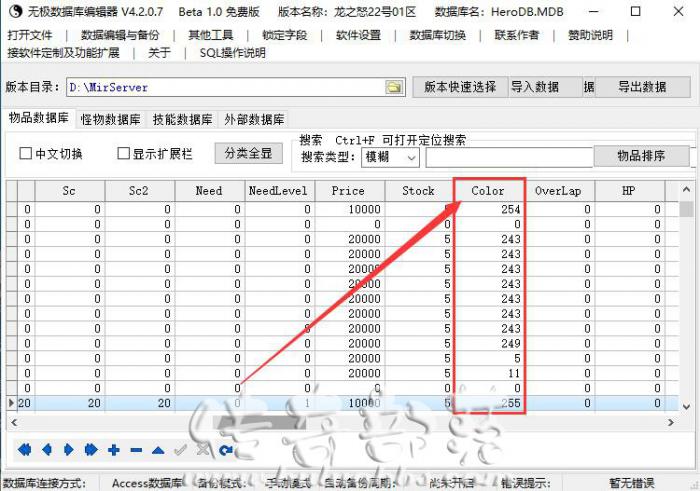The image size is (700, 491).
Task: Switch to the 怪物数据库 tab
Action: (x=110, y=119)
